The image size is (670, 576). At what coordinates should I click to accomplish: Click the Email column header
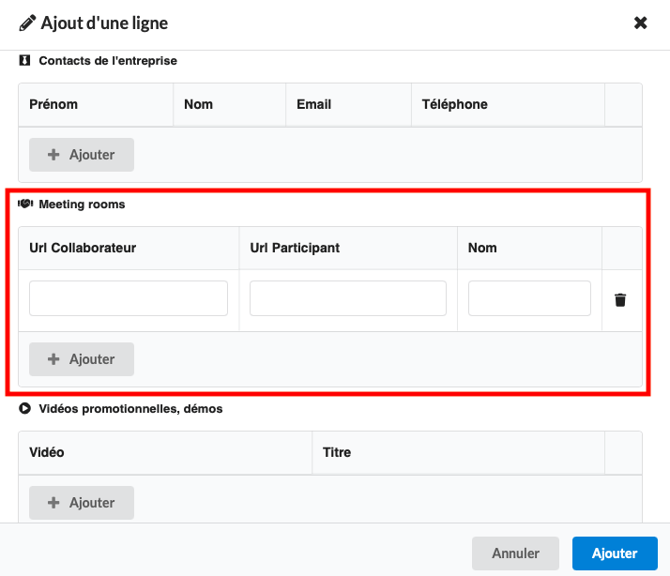[x=314, y=104]
